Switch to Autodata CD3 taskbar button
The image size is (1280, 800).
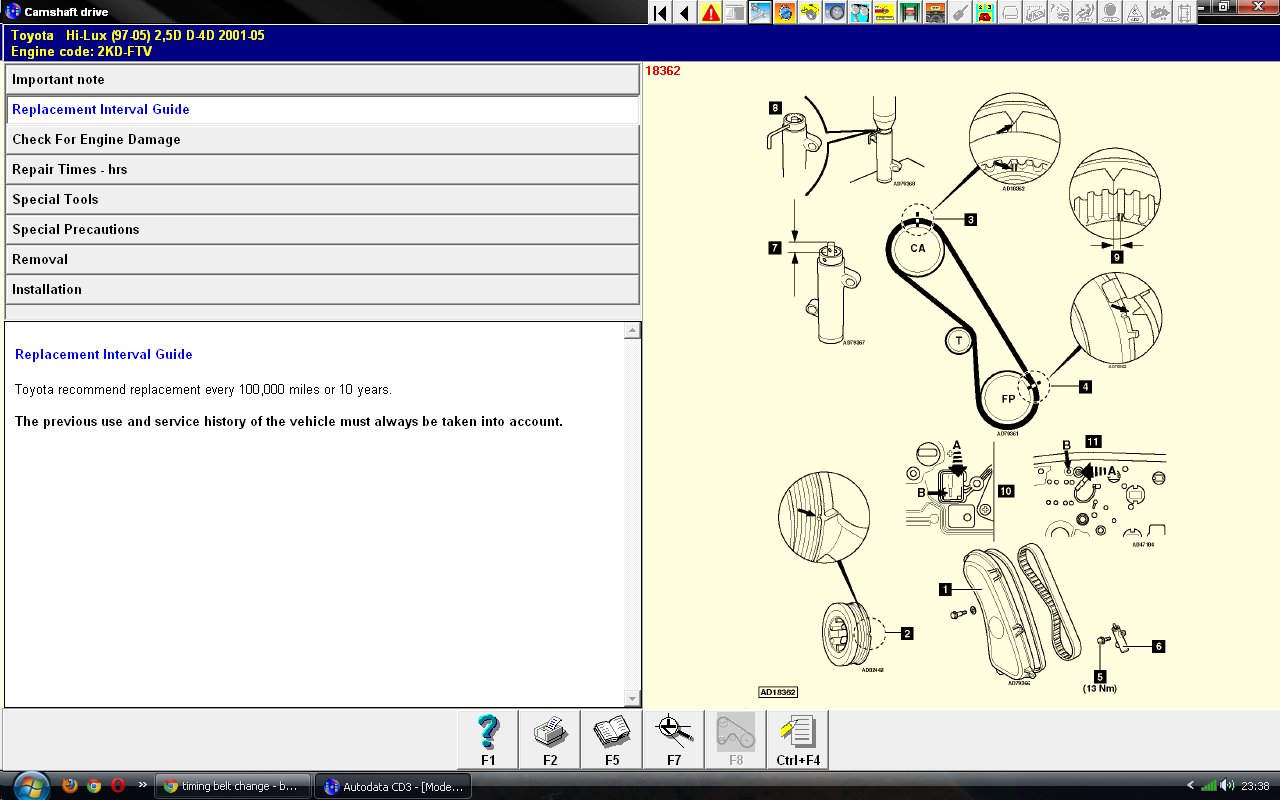(393, 786)
